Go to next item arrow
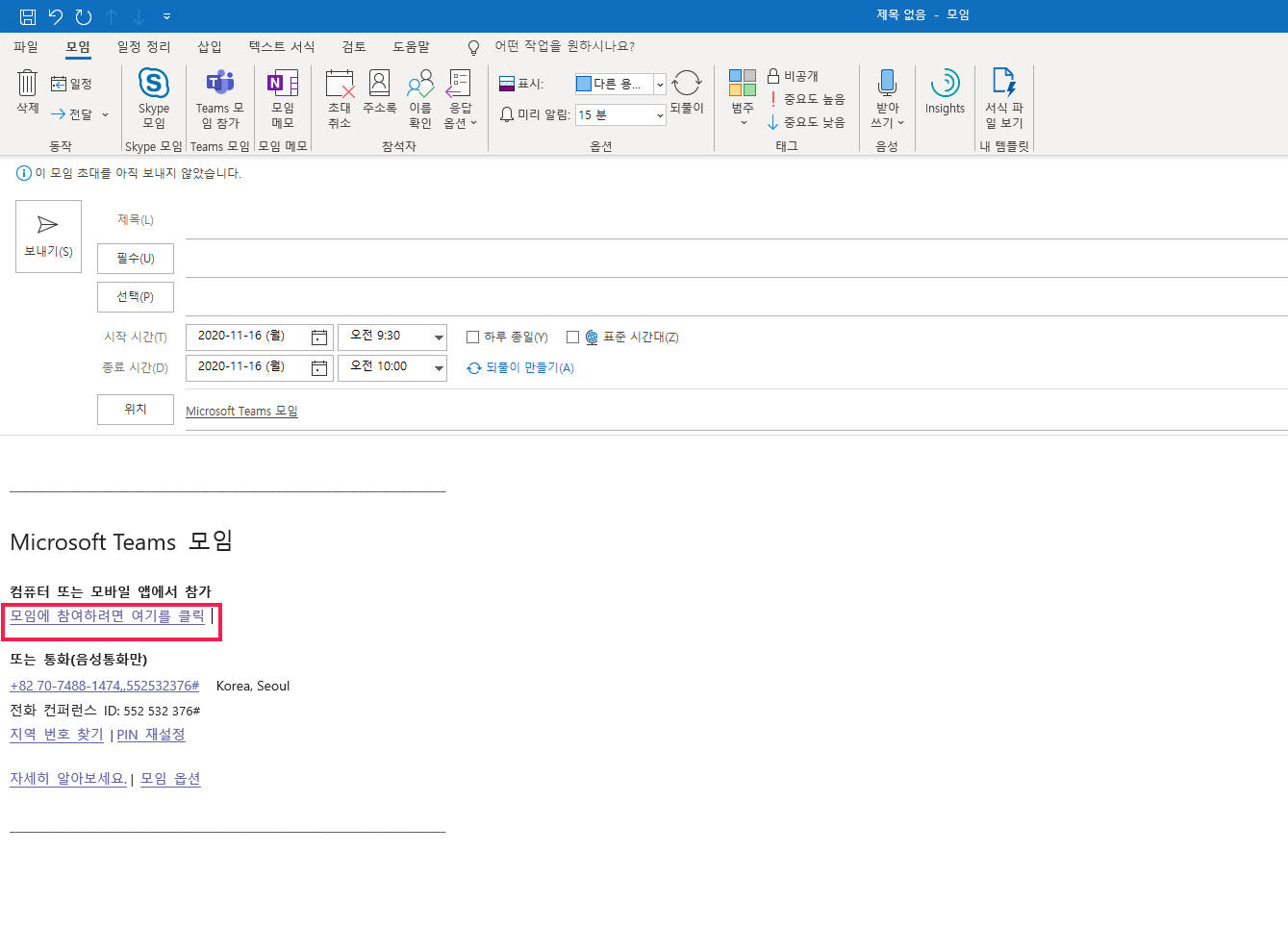 pyautogui.click(x=139, y=16)
